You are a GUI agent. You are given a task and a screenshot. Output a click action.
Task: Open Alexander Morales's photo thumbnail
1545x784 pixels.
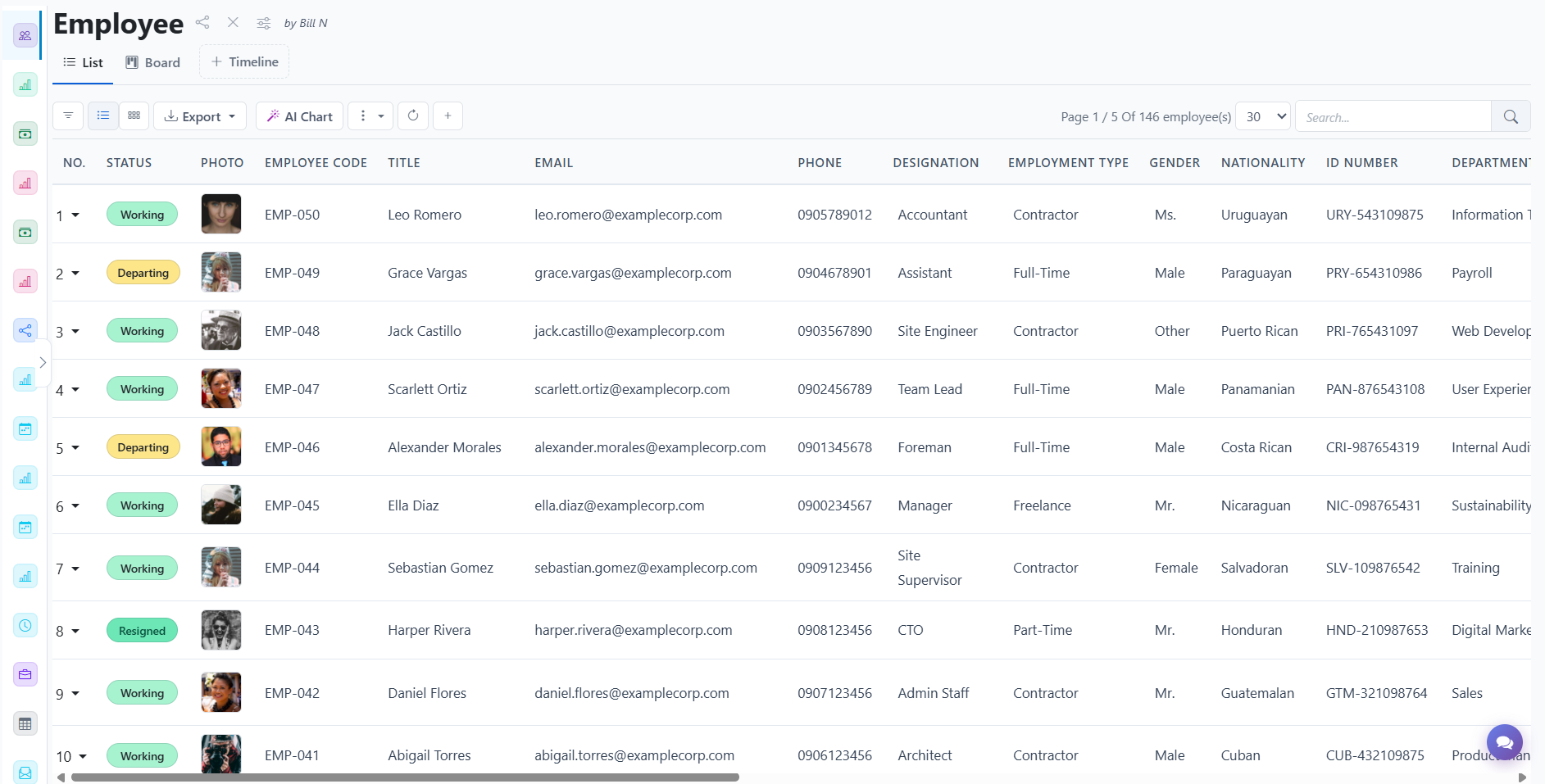(x=221, y=446)
